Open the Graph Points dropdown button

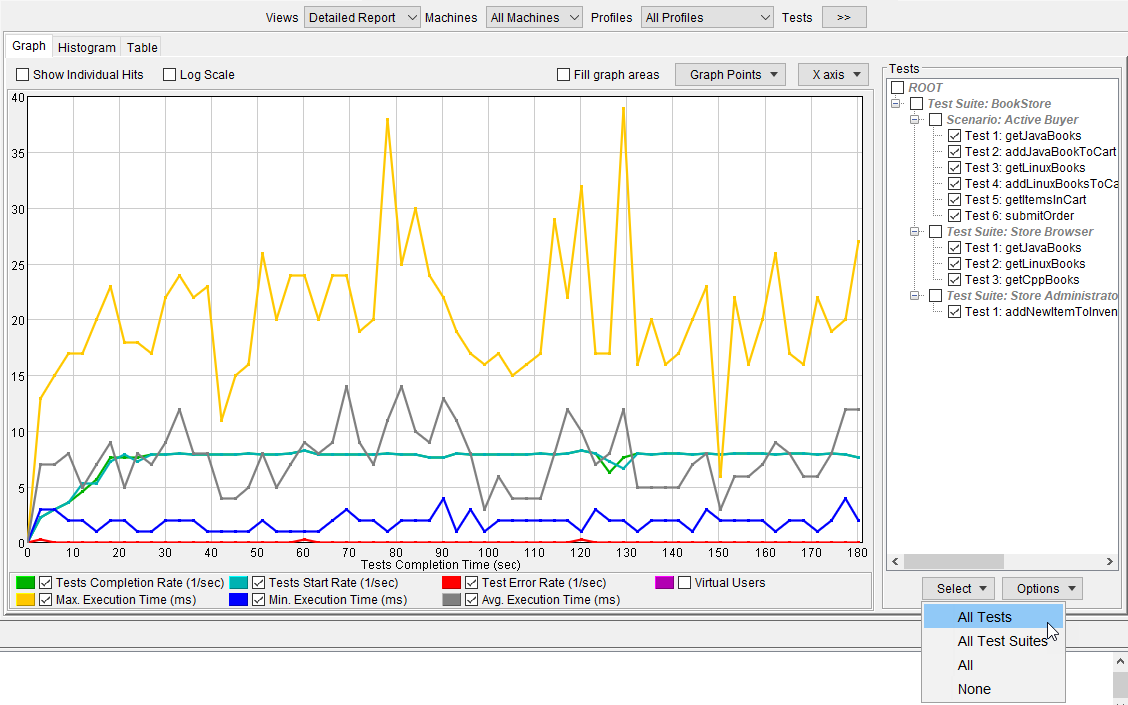click(730, 75)
